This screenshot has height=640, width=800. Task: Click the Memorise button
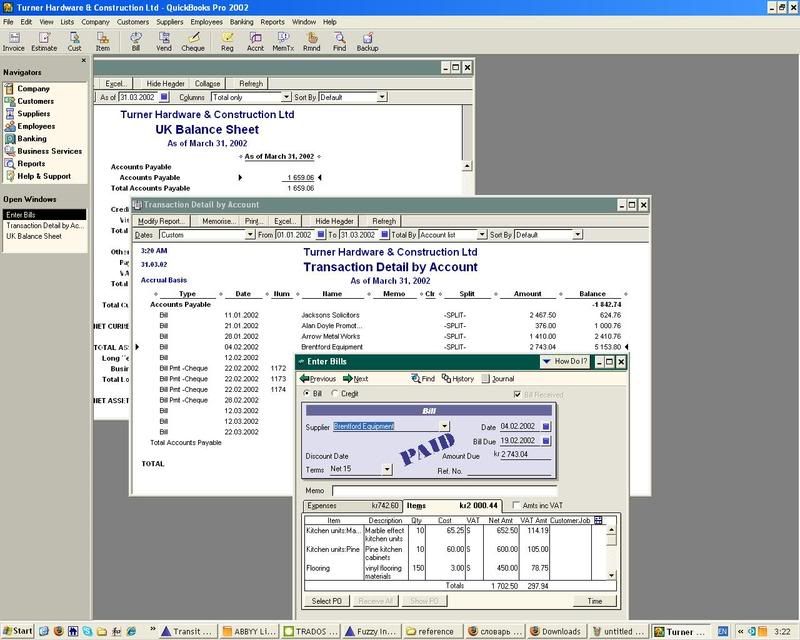[218, 221]
